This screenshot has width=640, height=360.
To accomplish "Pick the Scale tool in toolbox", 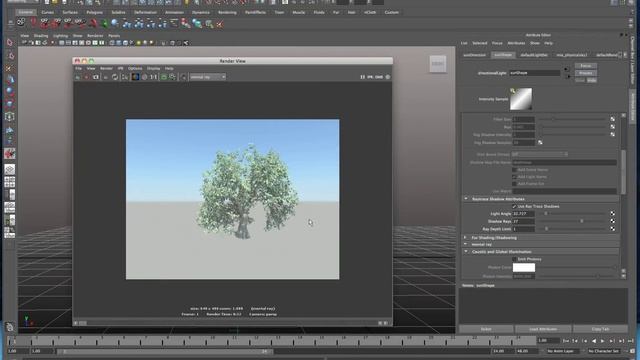I will pyautogui.click(x=10, y=104).
